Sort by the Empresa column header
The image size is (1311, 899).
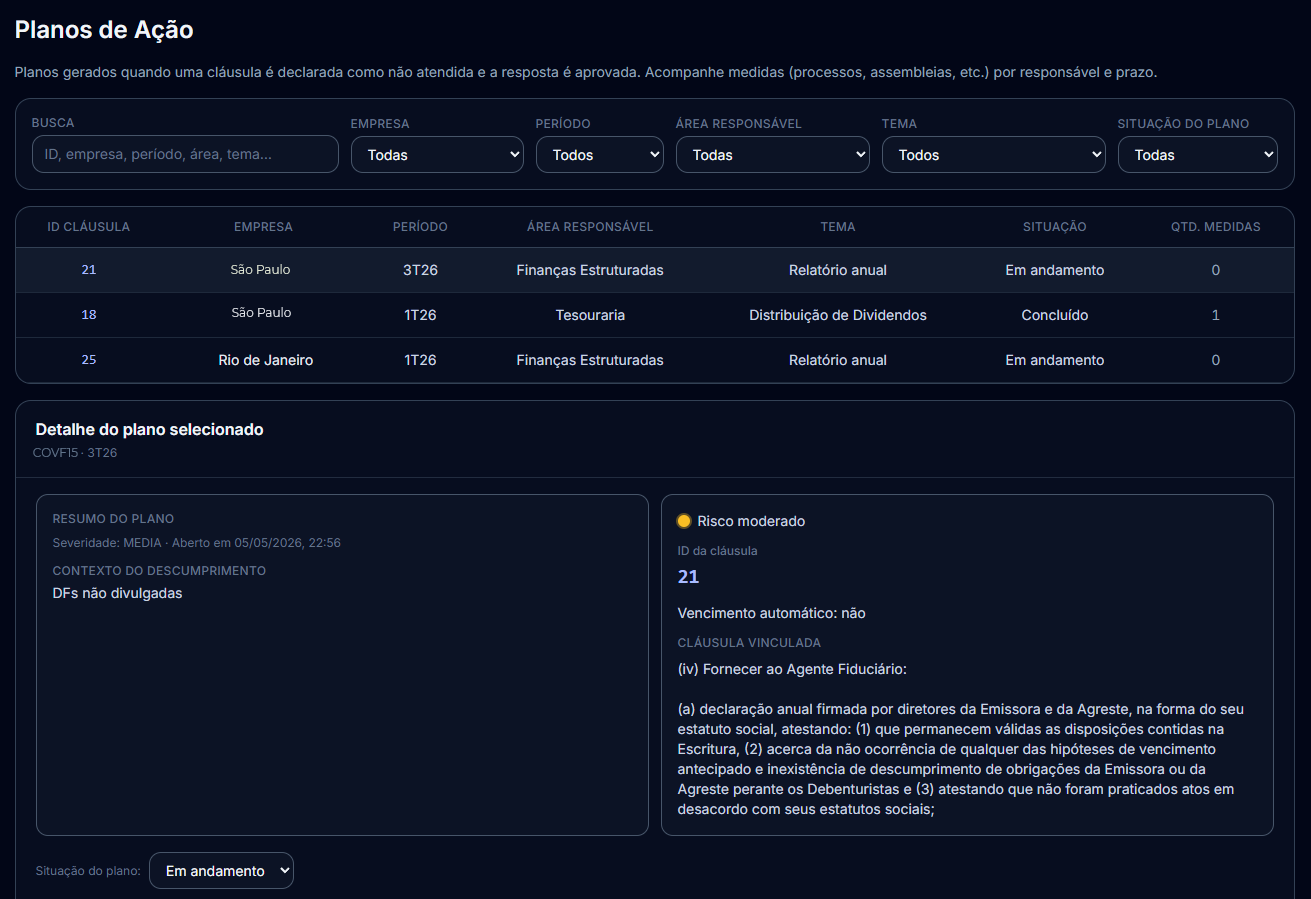click(263, 227)
